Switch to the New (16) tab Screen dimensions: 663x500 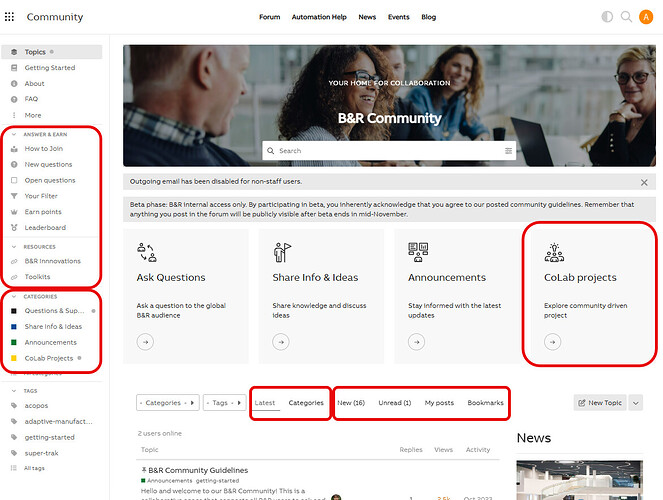(351, 403)
